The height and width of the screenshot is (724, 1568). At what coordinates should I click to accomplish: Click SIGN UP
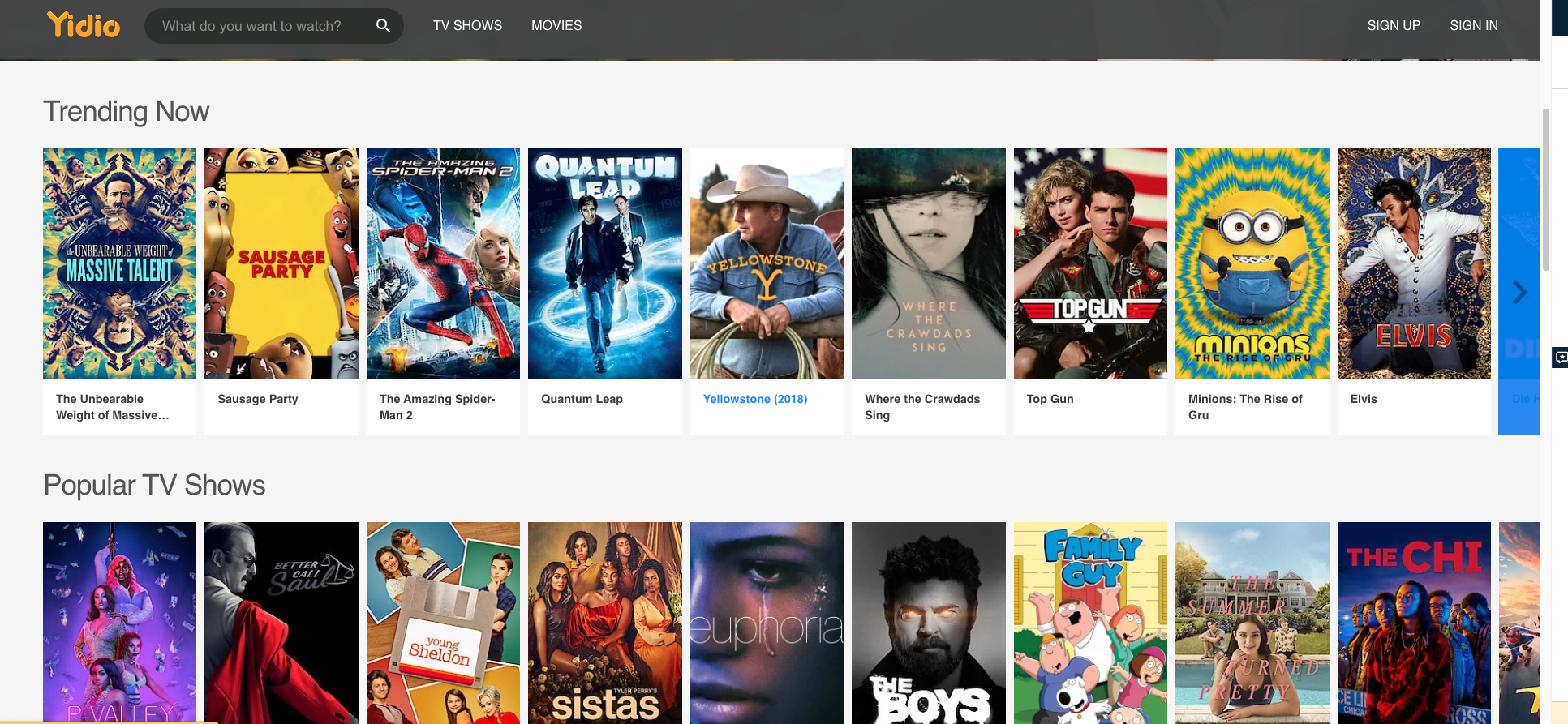pos(1394,26)
